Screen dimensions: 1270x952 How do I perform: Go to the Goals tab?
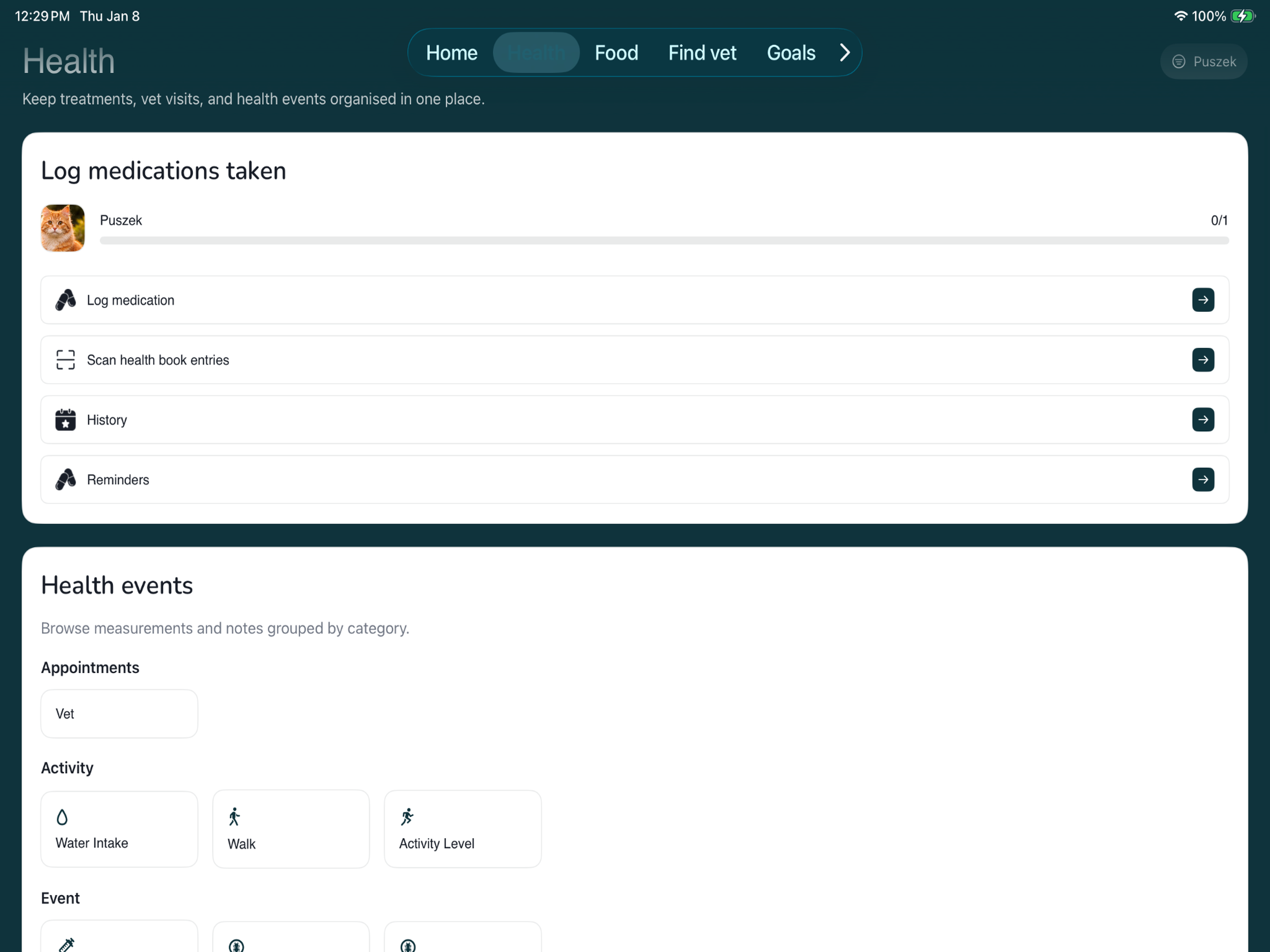(791, 53)
